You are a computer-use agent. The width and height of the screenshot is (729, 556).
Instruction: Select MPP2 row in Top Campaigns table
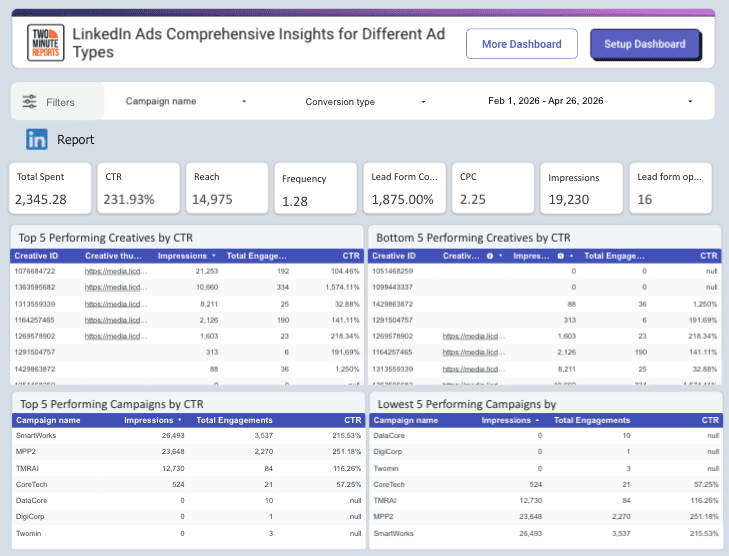(188, 452)
